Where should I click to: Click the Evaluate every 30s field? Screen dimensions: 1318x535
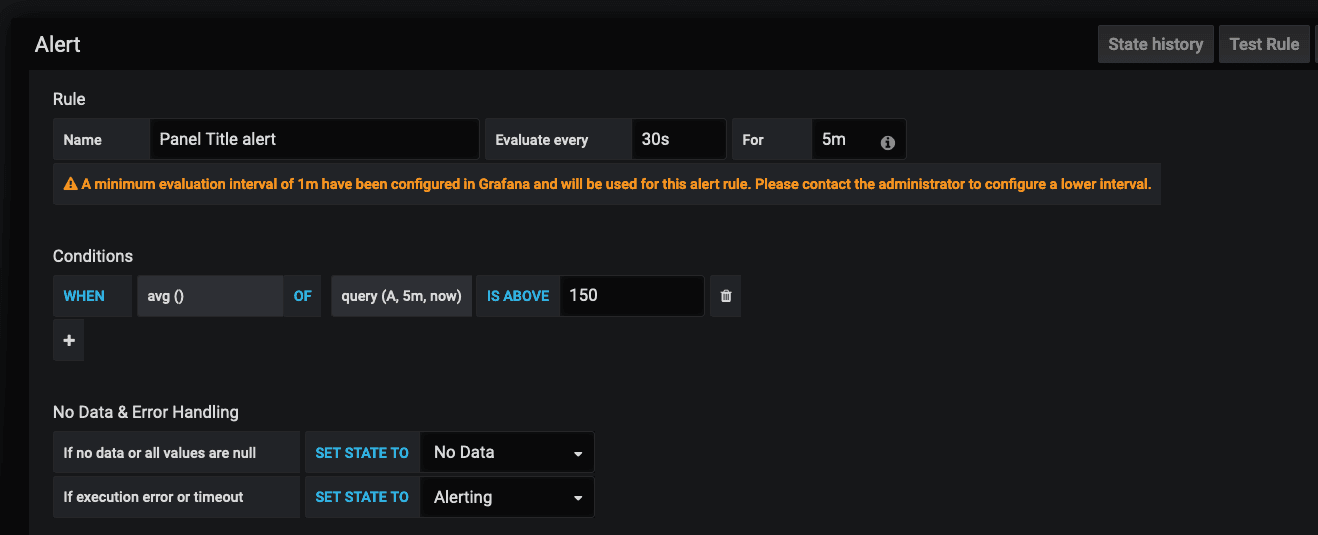tap(678, 140)
